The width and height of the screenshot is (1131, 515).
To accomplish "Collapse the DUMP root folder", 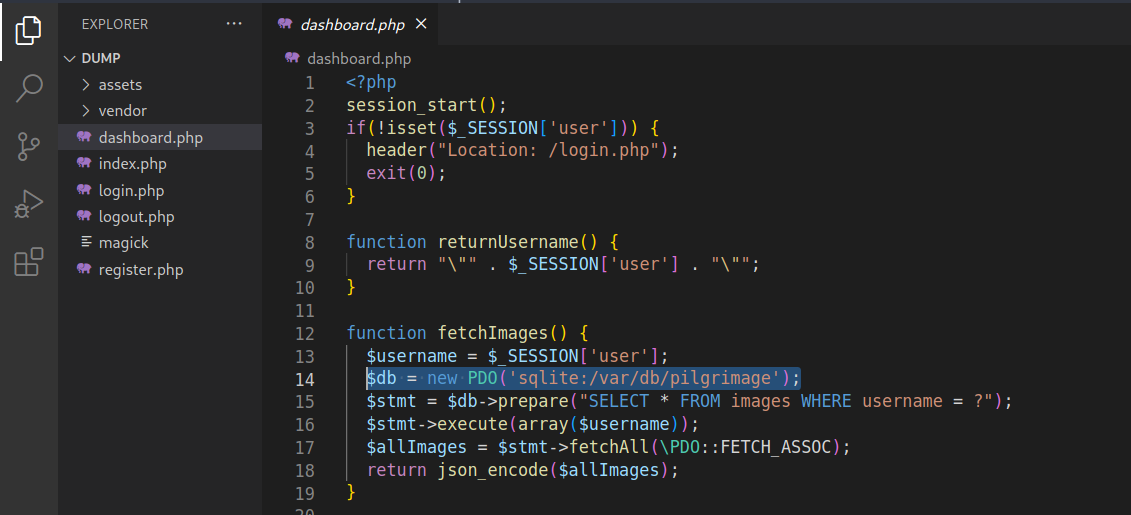I will click(70, 58).
